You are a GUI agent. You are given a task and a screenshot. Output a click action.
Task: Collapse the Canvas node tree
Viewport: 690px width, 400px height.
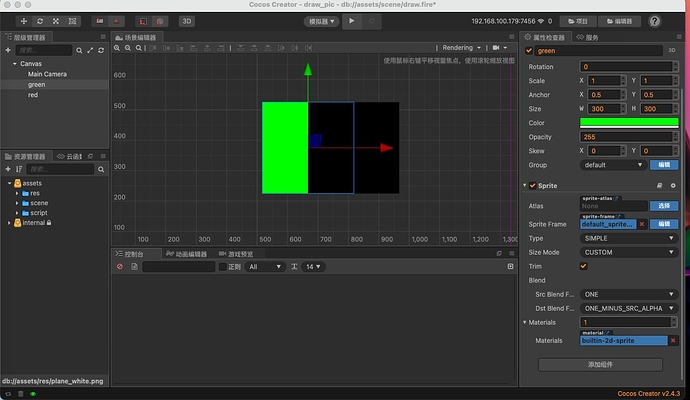[x=15, y=64]
